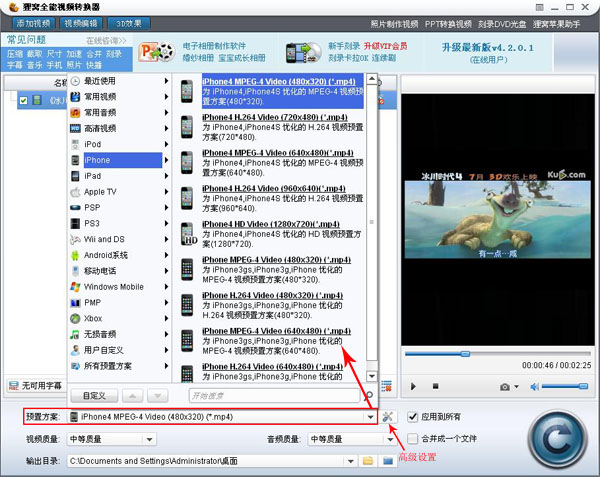Open the PPT转换视频 link
The image size is (600, 477).
[448, 24]
